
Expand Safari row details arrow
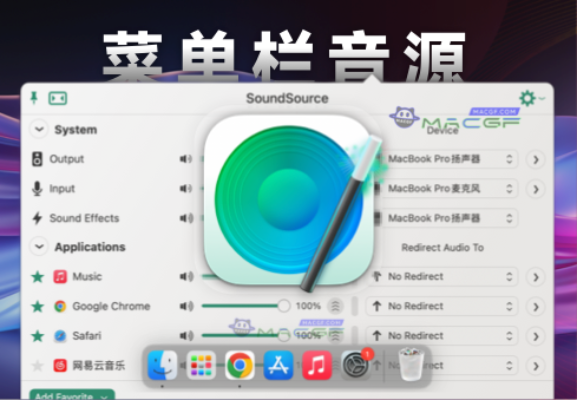535,336
